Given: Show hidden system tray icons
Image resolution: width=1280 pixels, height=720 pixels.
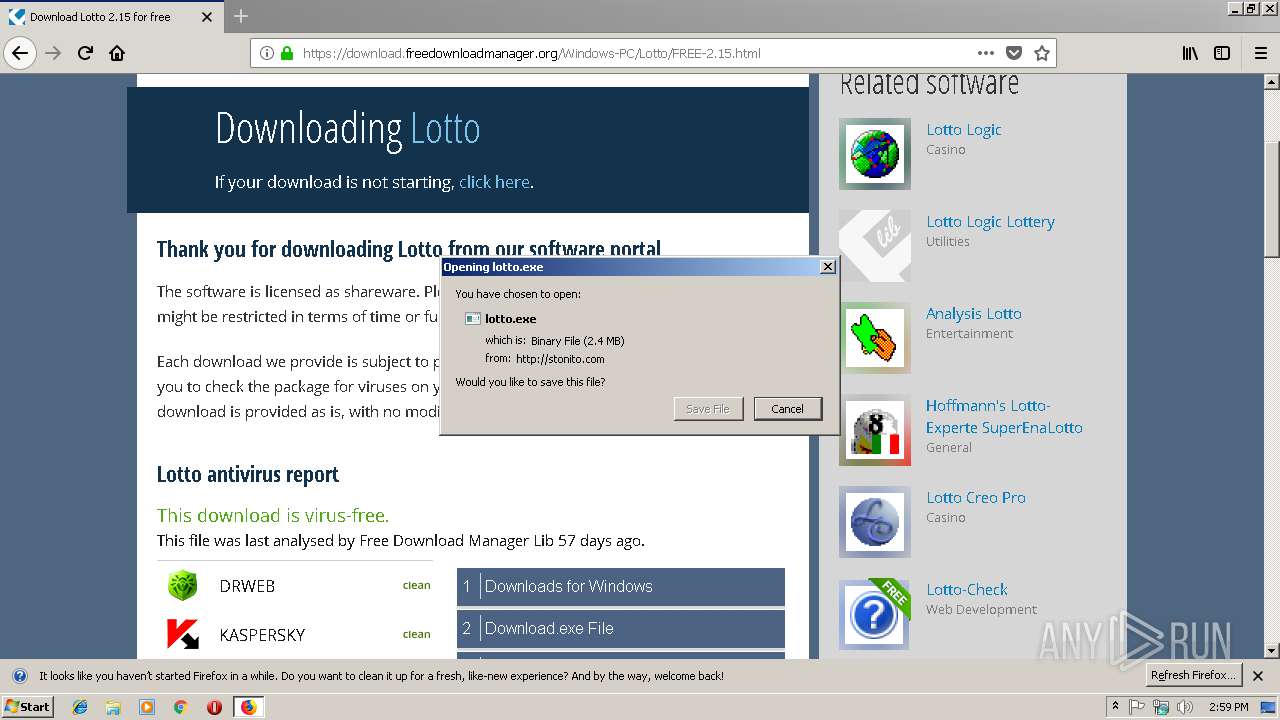Looking at the screenshot, I should tap(1115, 707).
